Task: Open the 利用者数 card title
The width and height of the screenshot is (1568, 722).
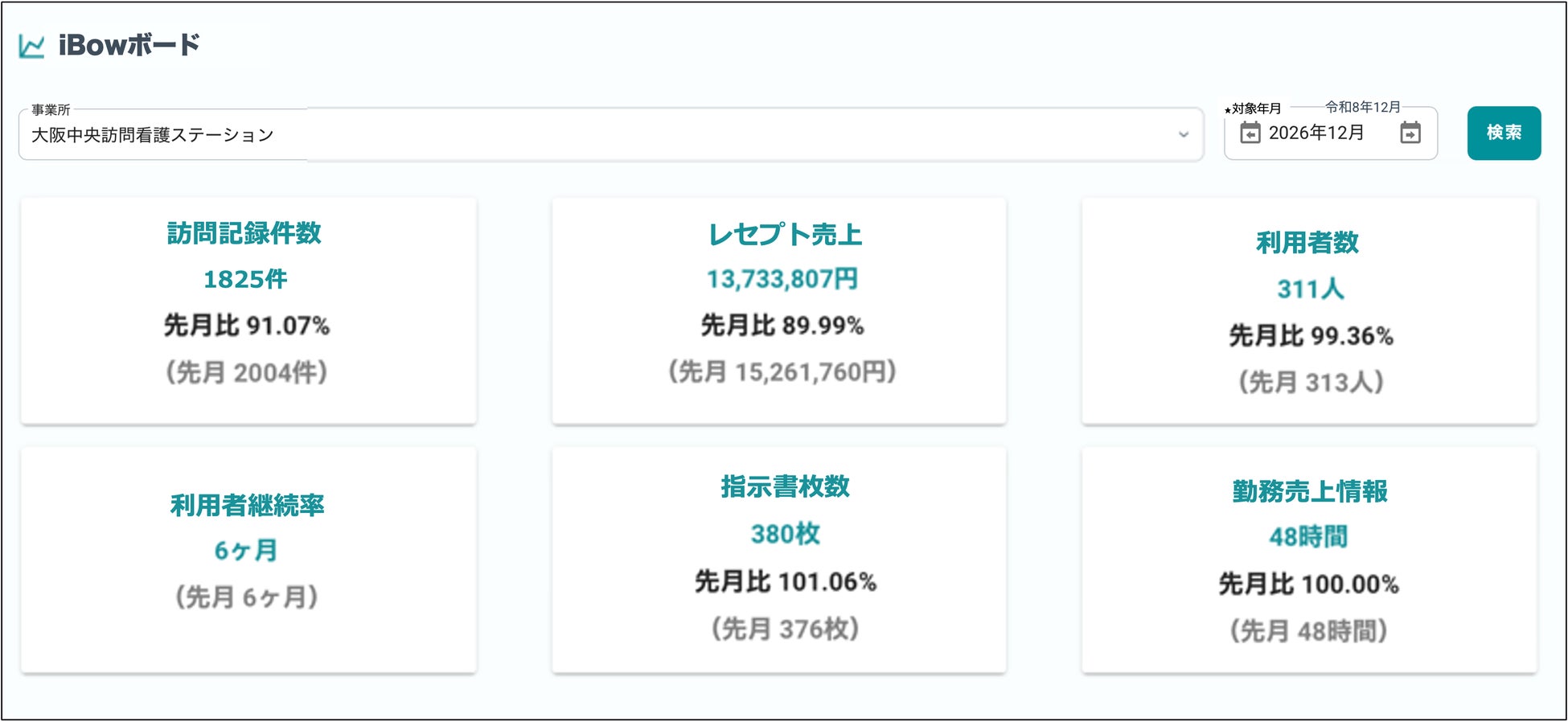Action: 1307,242
